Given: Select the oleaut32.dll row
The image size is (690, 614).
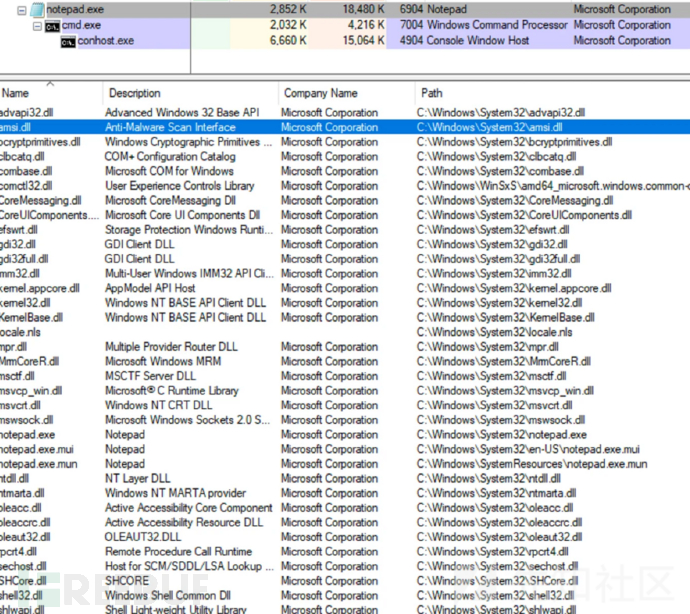Looking at the screenshot, I should pyautogui.click(x=345, y=537).
